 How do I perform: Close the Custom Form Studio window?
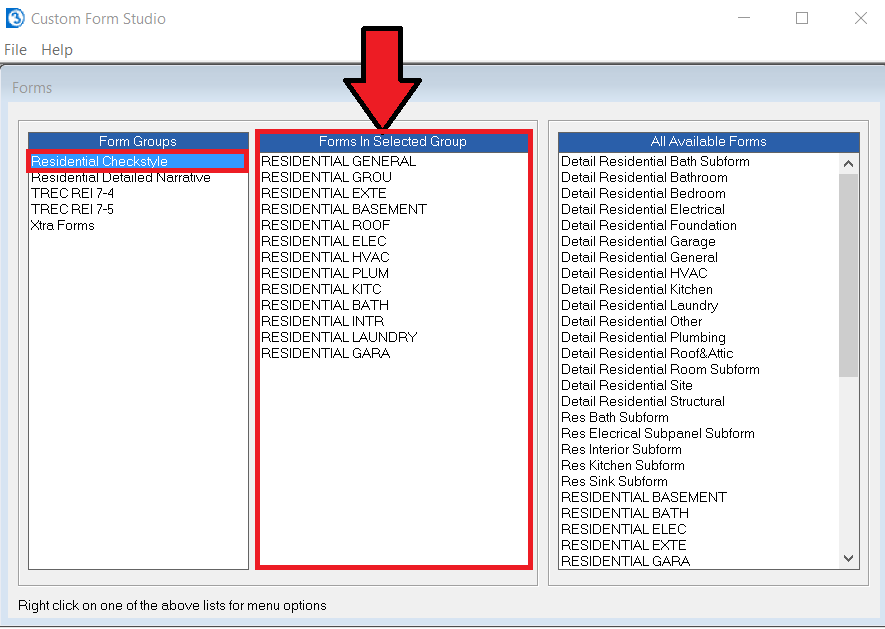[861, 18]
